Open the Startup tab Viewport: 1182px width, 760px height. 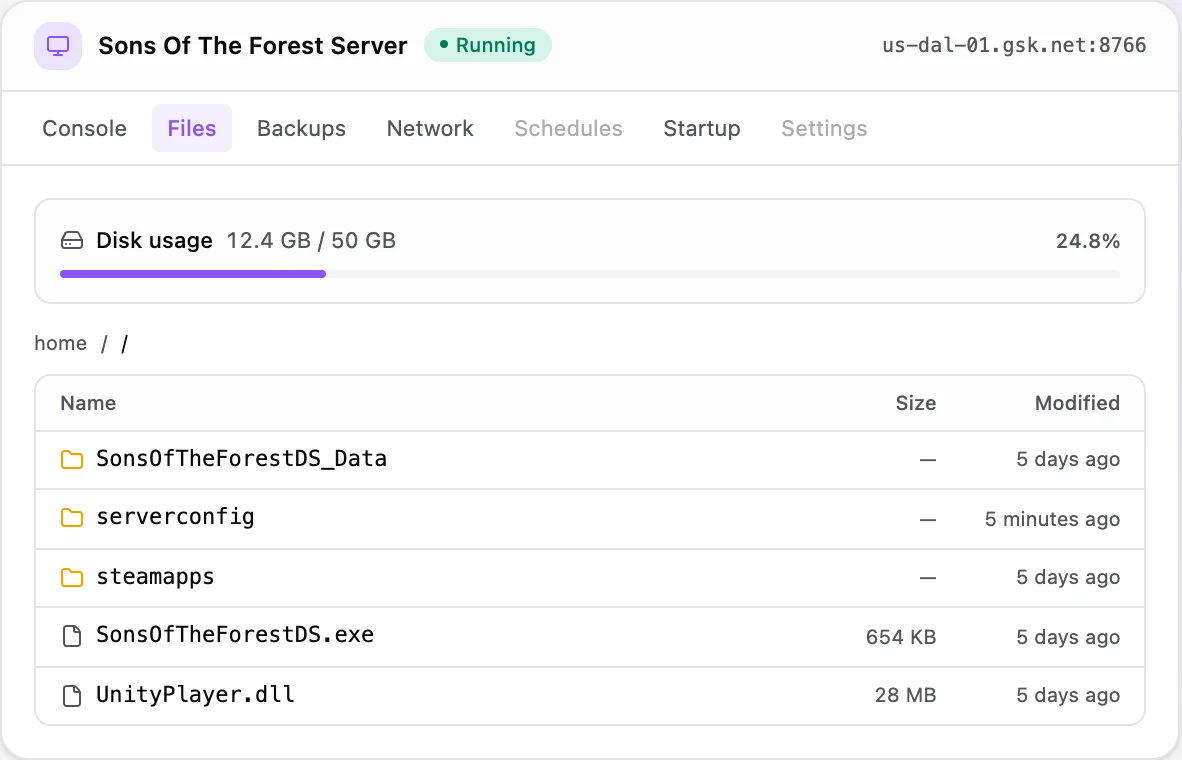pyautogui.click(x=702, y=128)
